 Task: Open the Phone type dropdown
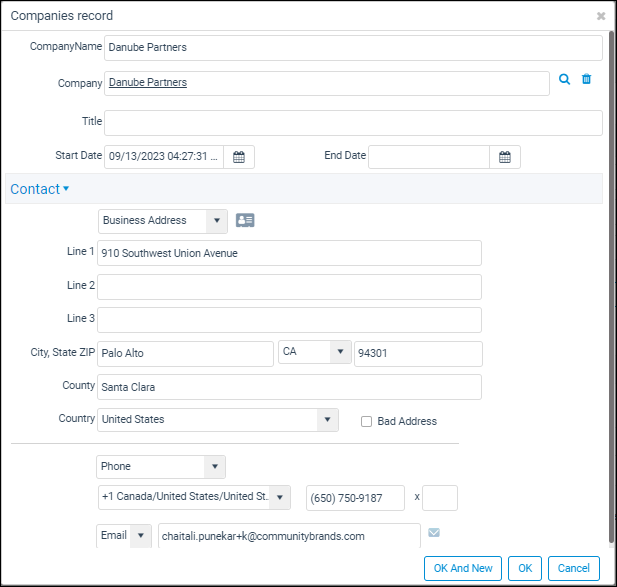tap(161, 467)
